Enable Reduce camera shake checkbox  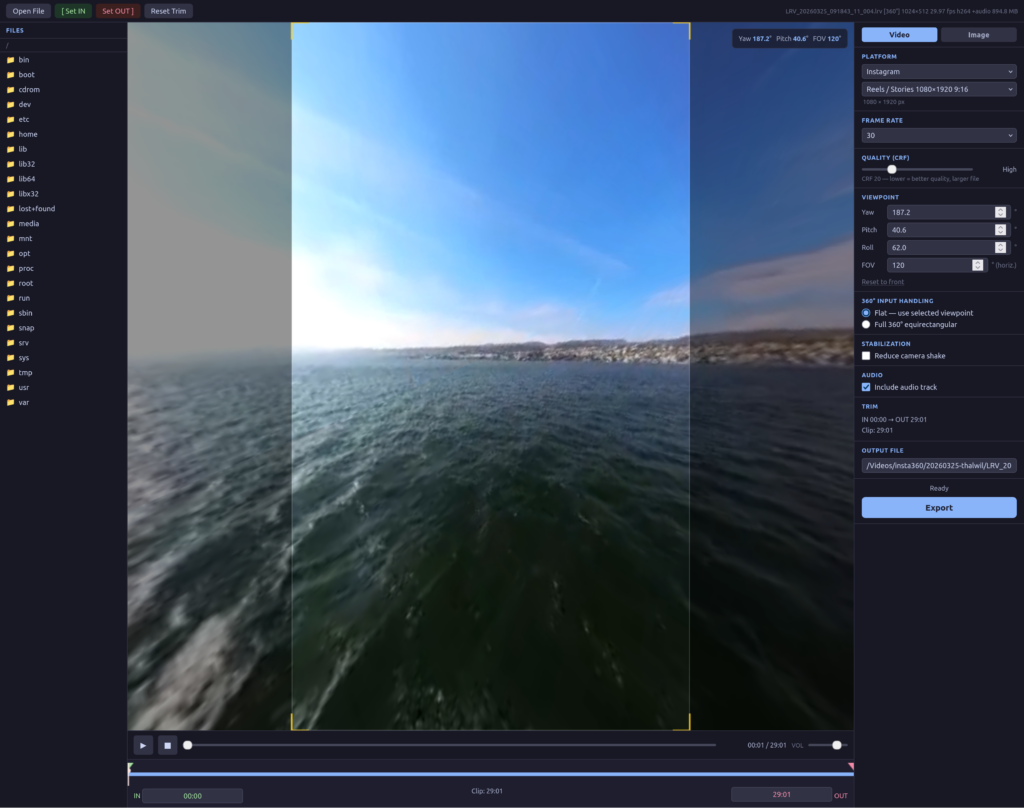(x=866, y=356)
